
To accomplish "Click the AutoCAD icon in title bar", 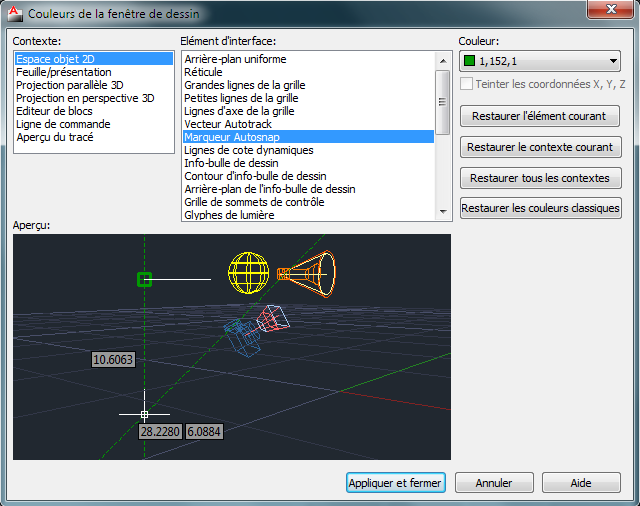I will click(14, 13).
